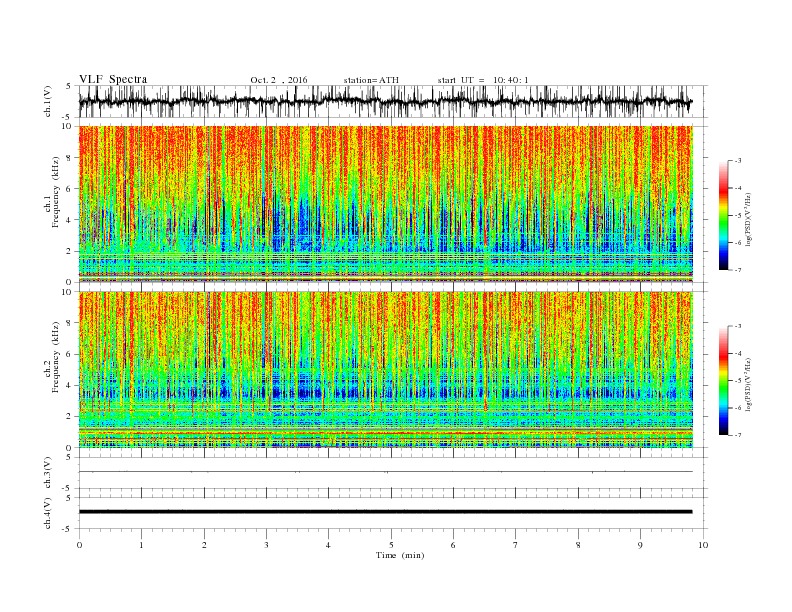Viewport: 792px width, 612px height.
Task: Click the "9" tick label on the time axis
Action: tap(640, 545)
